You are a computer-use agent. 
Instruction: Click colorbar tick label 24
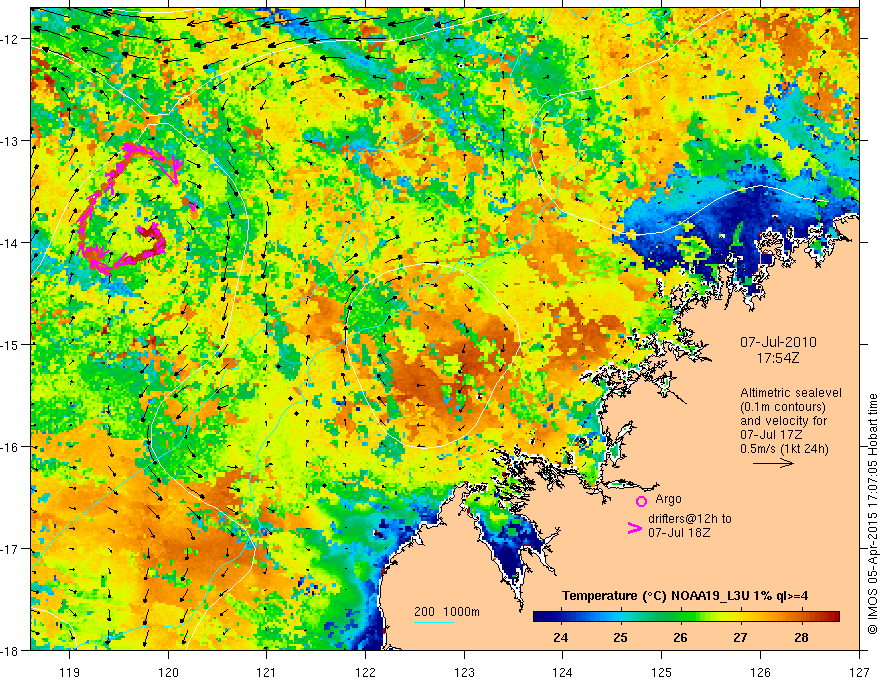560,637
